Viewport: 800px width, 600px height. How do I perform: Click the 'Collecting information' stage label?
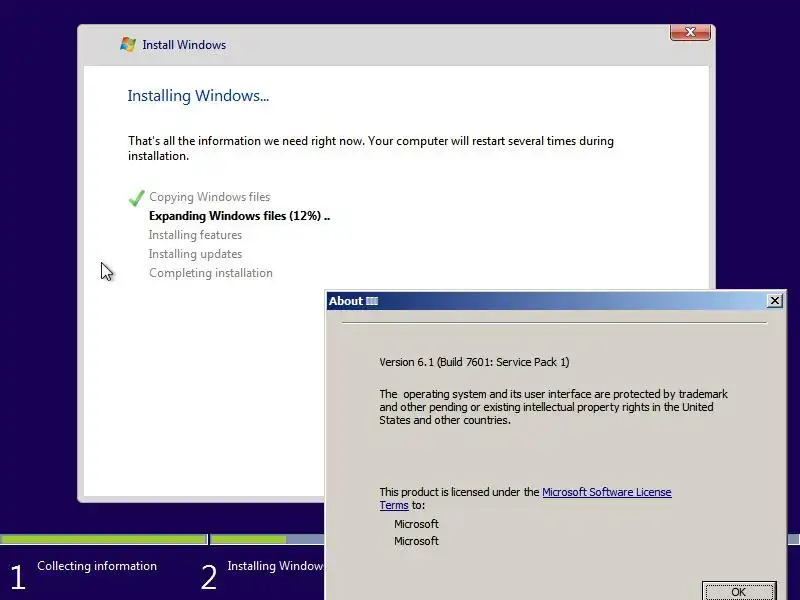[x=97, y=566]
